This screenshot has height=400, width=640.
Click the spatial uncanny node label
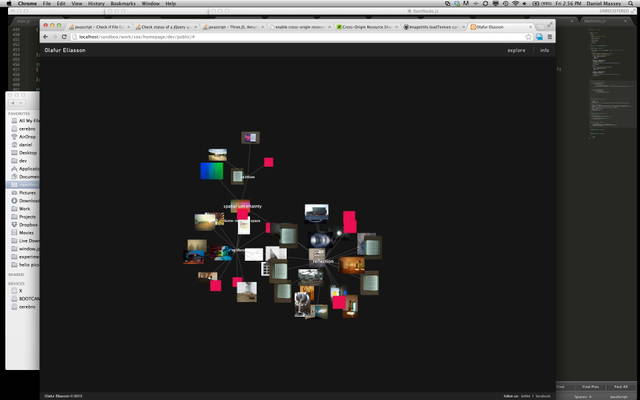coord(242,207)
